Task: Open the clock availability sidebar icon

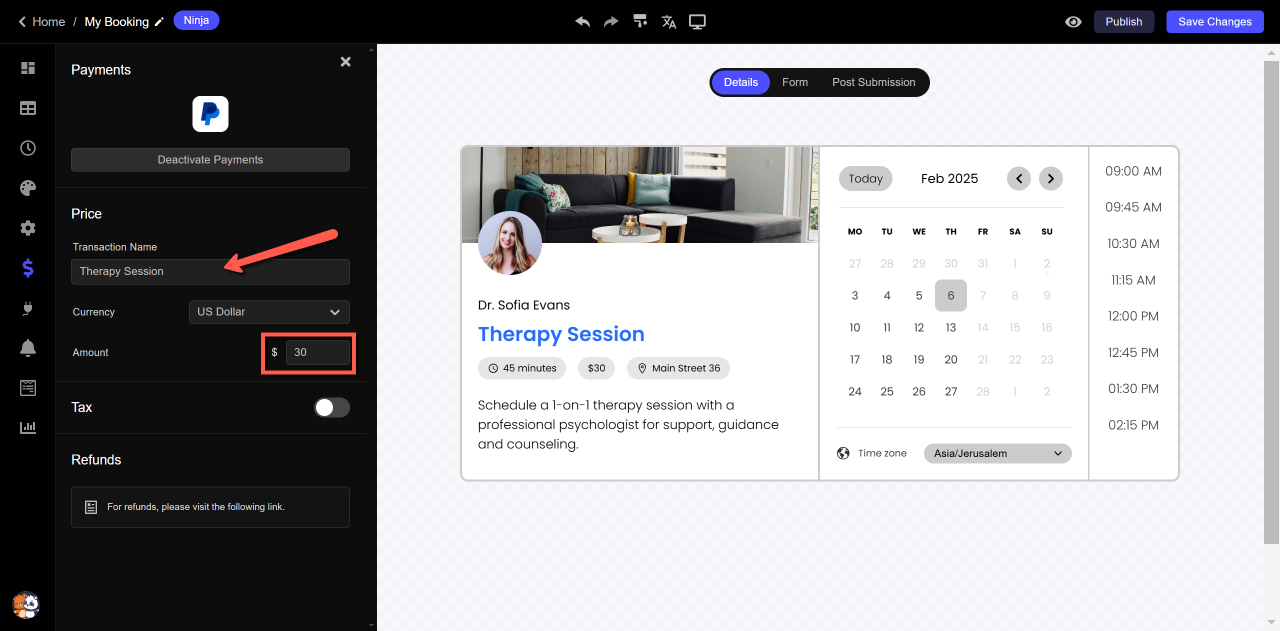Action: point(28,148)
